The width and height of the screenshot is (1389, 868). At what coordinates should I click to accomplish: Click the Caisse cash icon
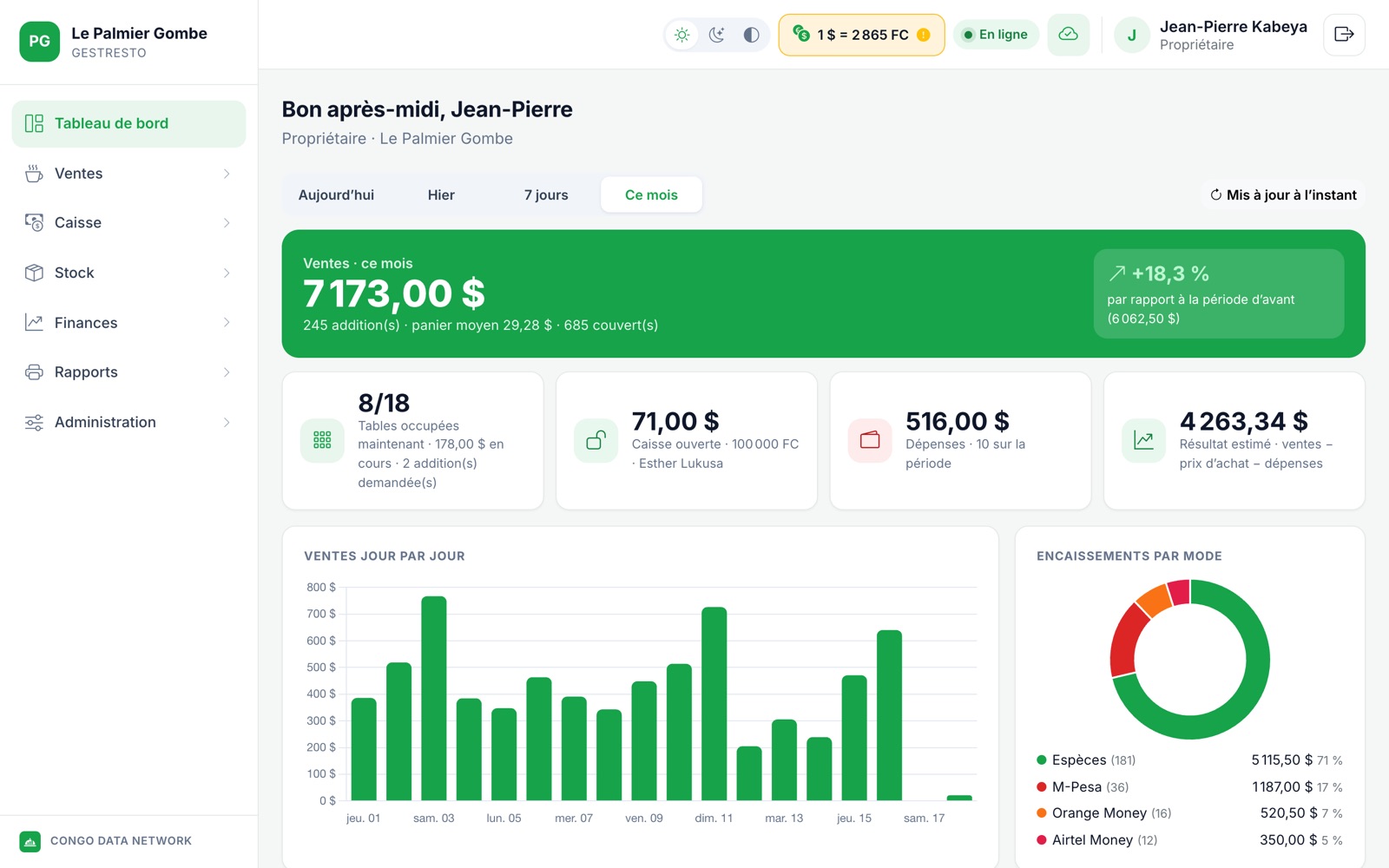click(x=34, y=223)
